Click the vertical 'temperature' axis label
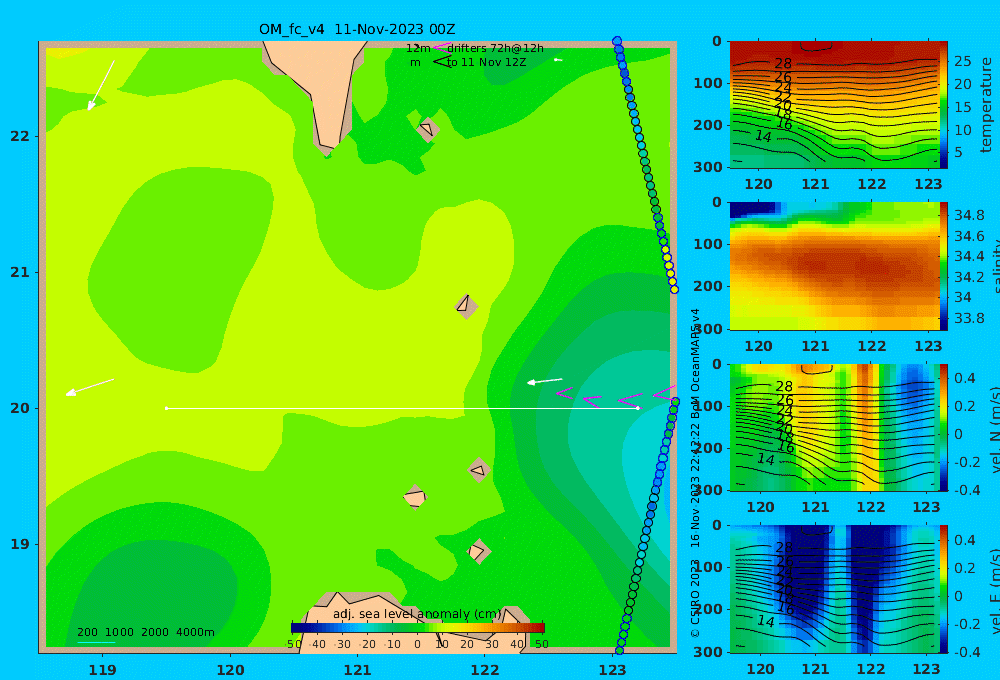Screen dimensions: 1000x680 click(x=986, y=105)
